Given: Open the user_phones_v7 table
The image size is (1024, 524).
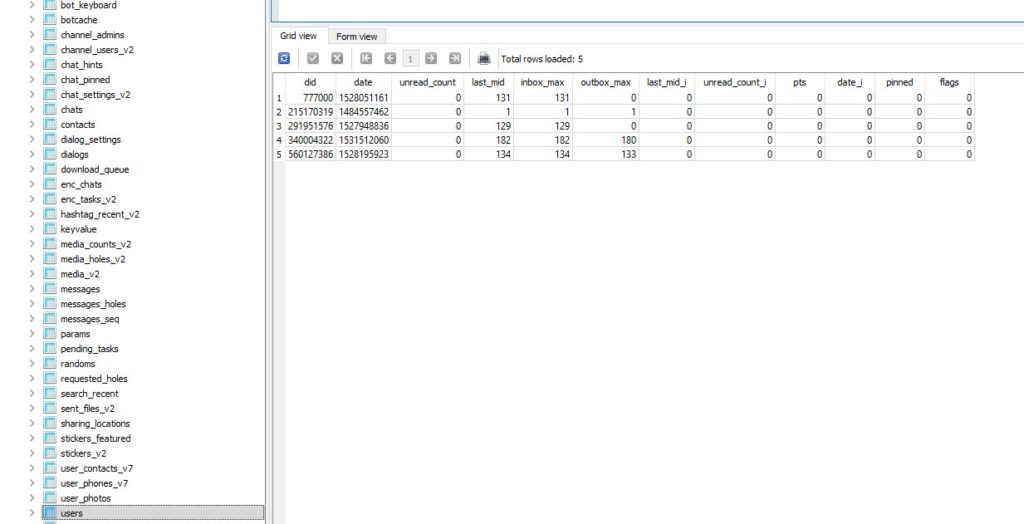Looking at the screenshot, I should tap(94, 483).
